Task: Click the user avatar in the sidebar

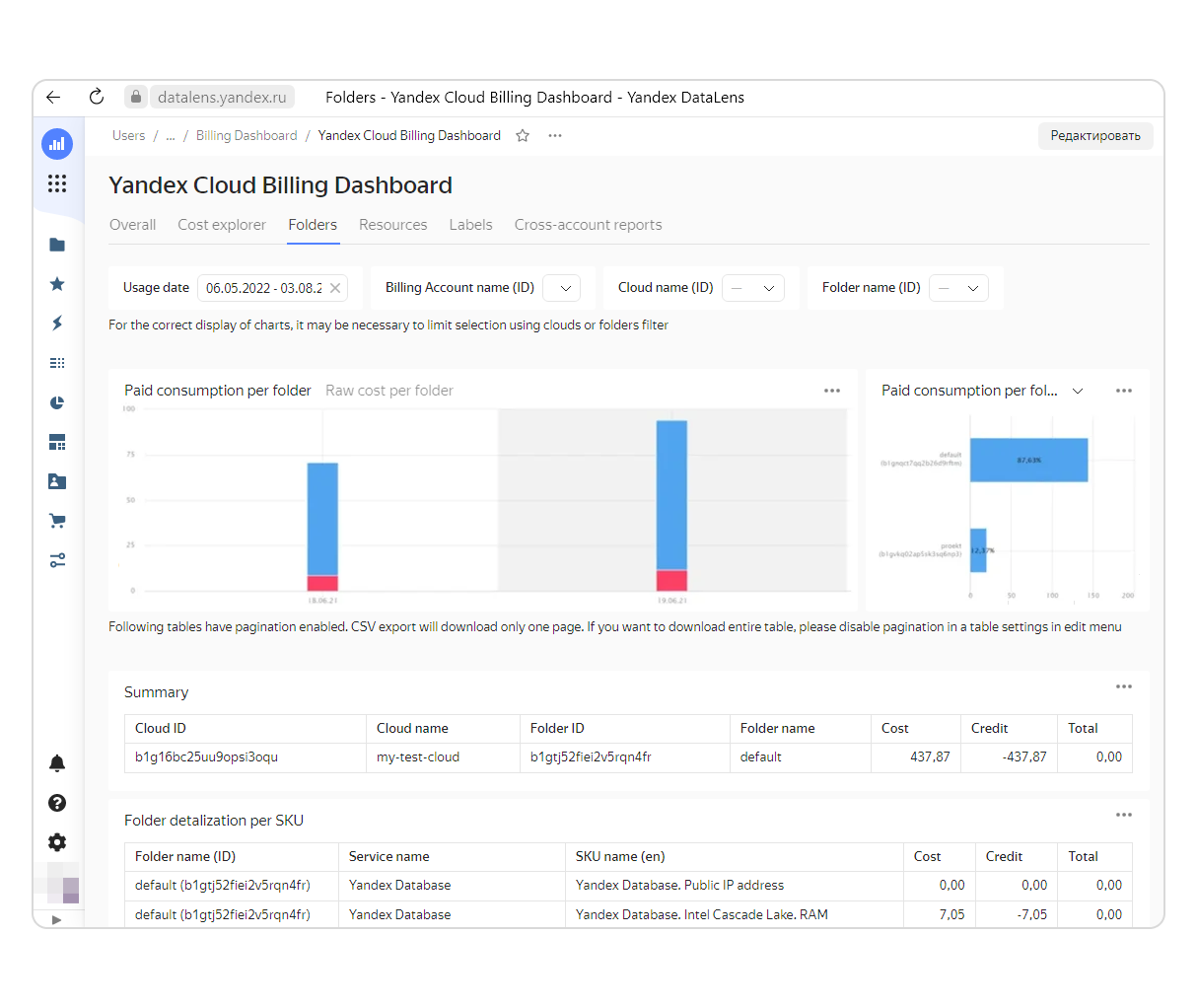Action: click(63, 884)
